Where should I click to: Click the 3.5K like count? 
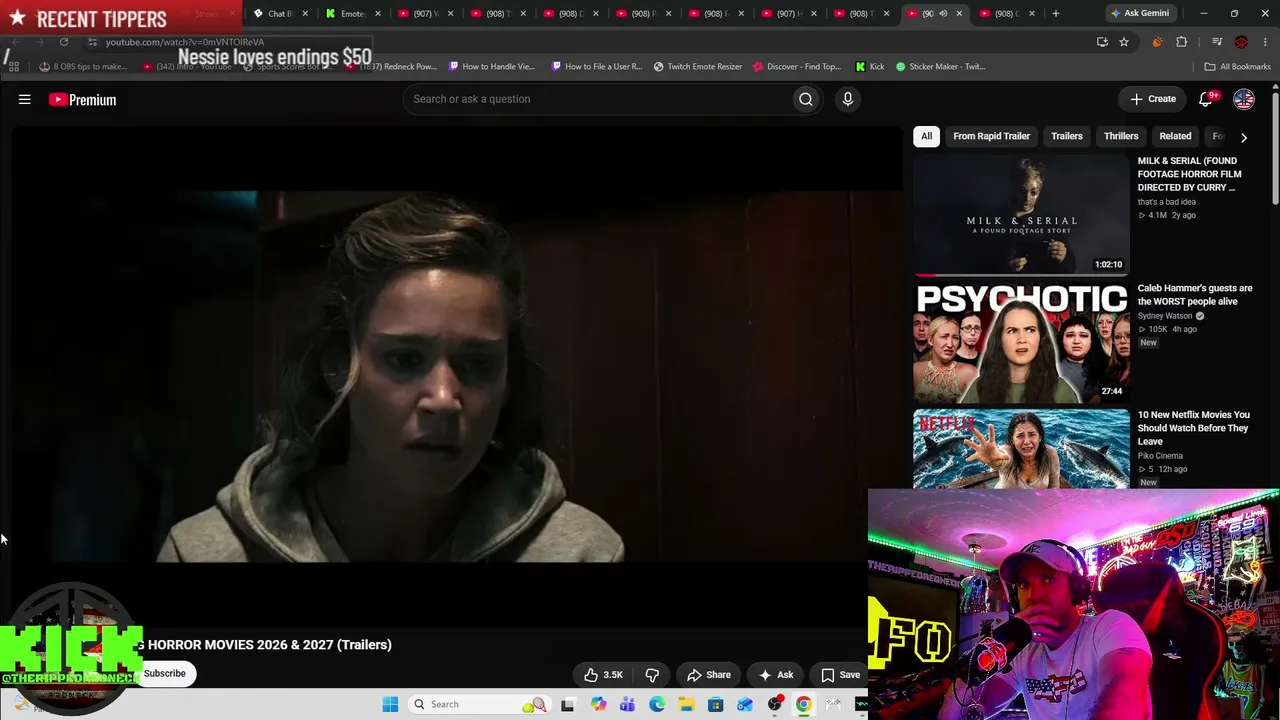click(613, 675)
